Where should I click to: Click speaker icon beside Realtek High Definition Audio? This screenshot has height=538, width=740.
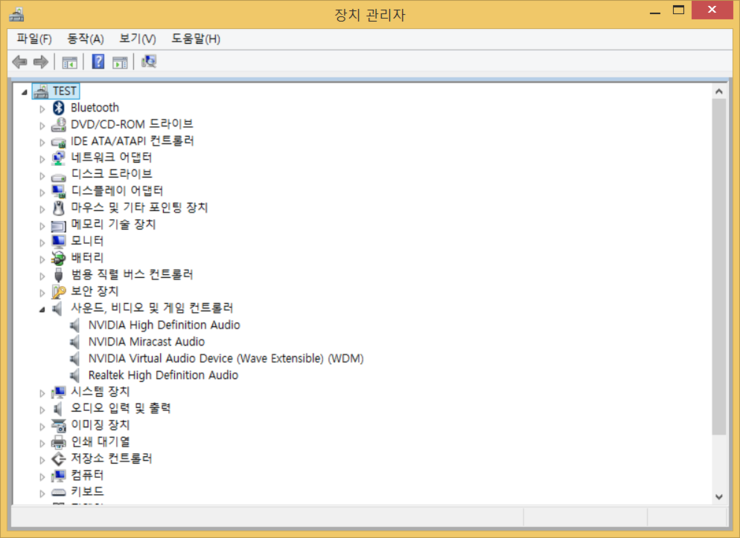click(75, 375)
